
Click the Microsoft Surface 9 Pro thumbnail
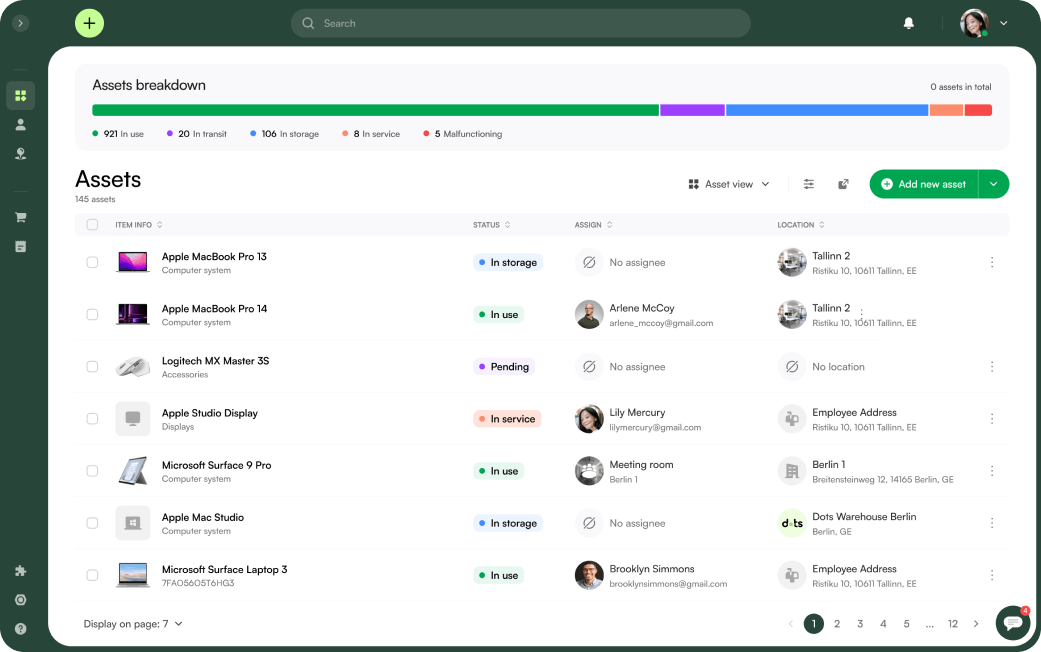(x=133, y=471)
